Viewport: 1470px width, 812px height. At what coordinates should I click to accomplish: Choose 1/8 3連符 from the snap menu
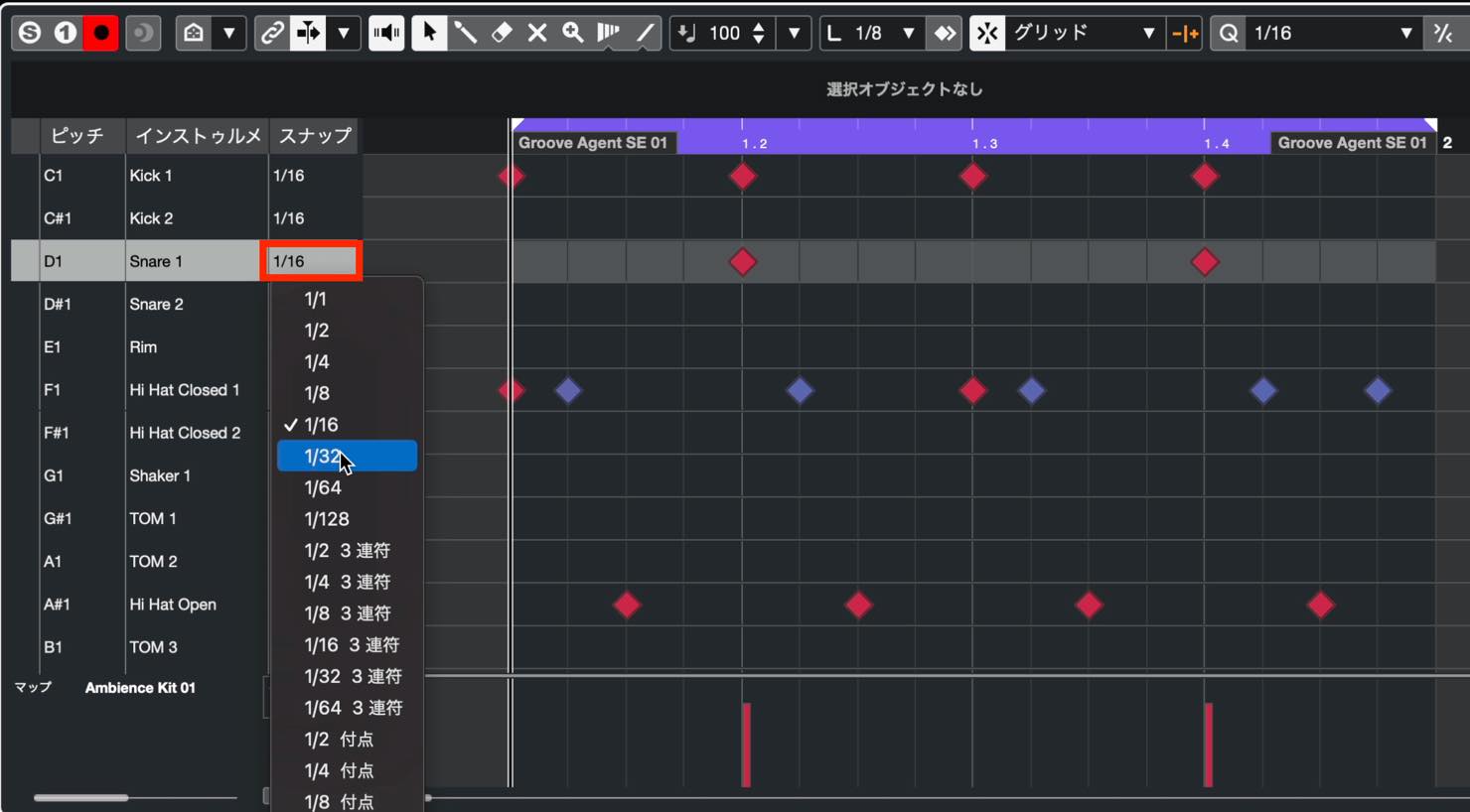(347, 612)
